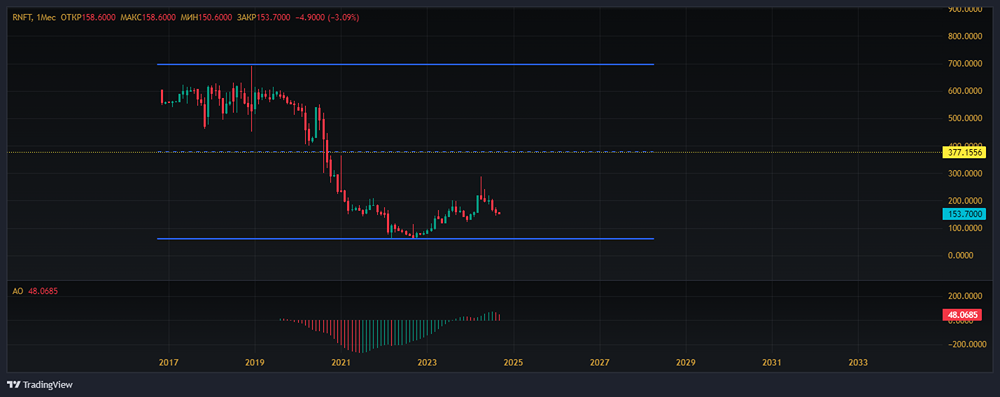Screen dimensions: 1000x397
Task: Click the TradingView logo link
Action: [x=40, y=385]
